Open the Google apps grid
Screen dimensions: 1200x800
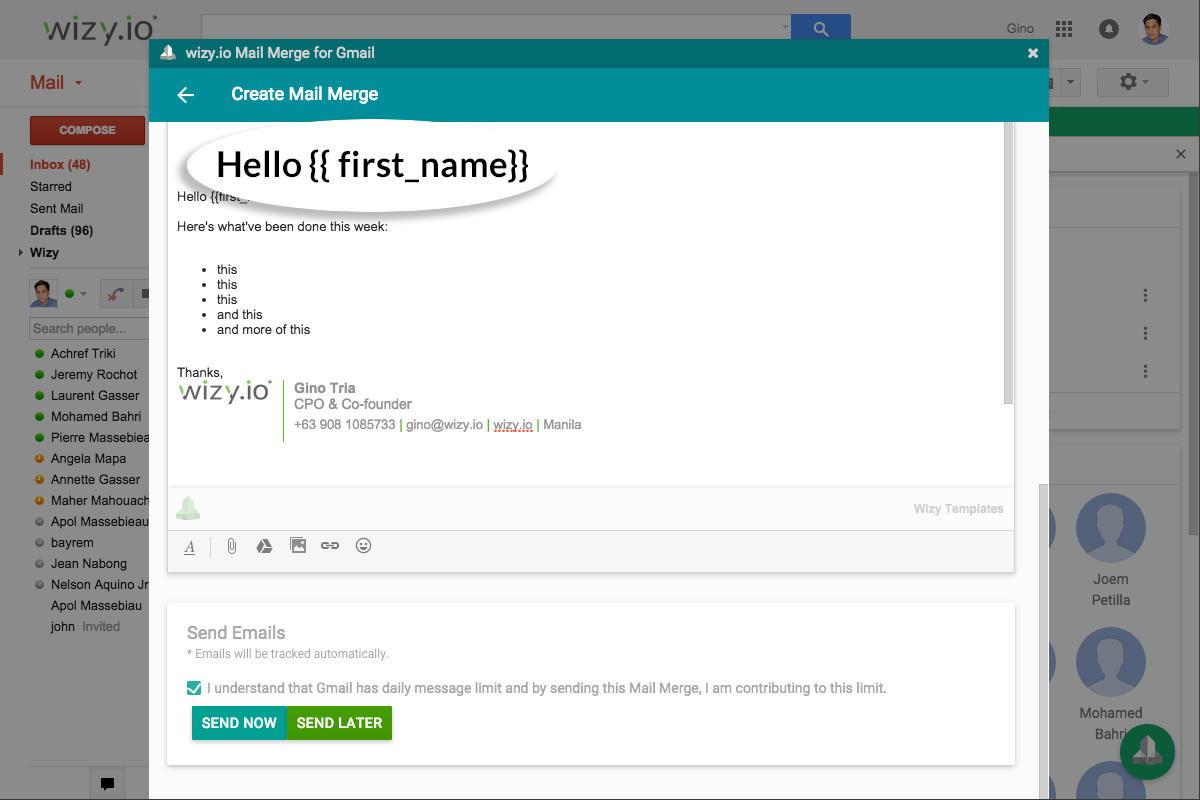click(x=1064, y=29)
